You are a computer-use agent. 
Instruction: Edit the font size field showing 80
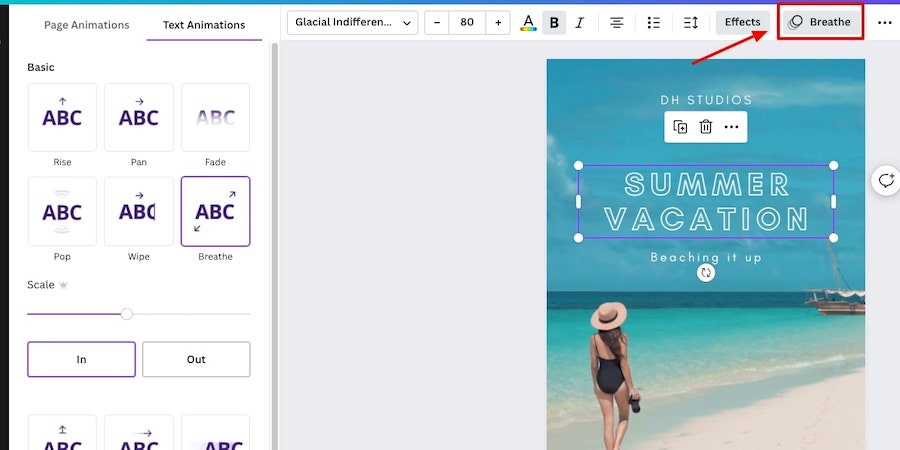click(467, 22)
